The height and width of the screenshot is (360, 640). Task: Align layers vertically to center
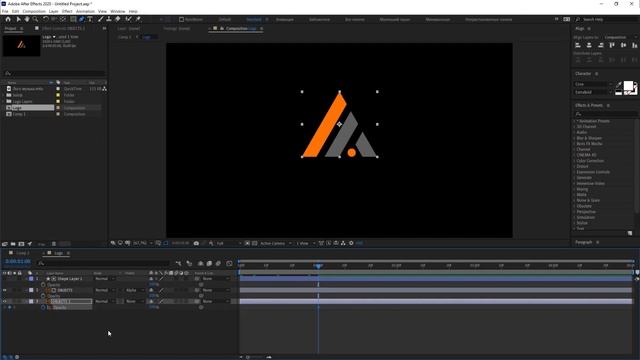tap(623, 45)
